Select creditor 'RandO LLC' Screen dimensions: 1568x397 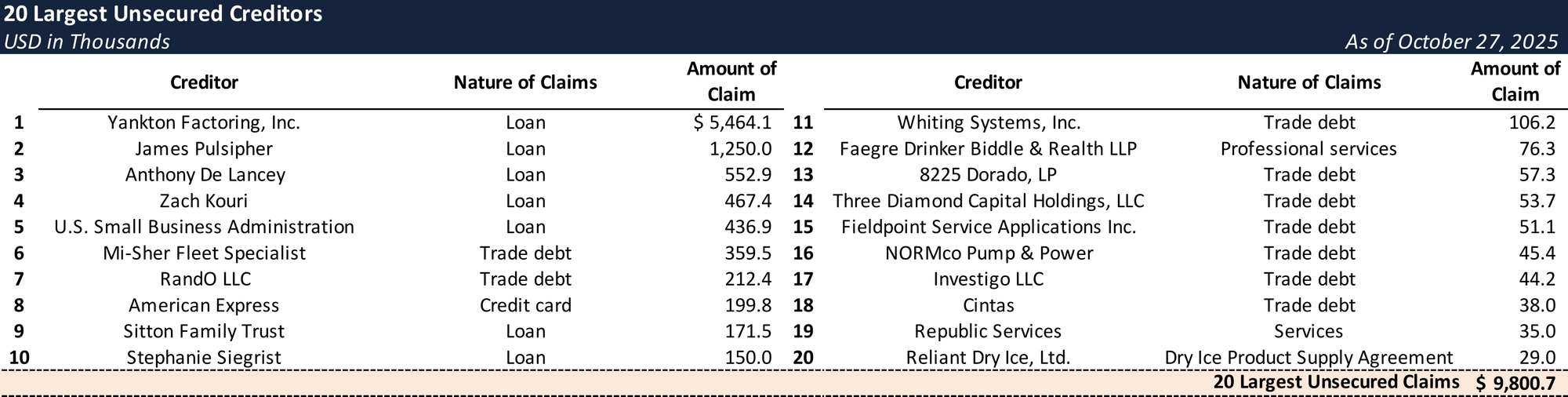pos(205,279)
